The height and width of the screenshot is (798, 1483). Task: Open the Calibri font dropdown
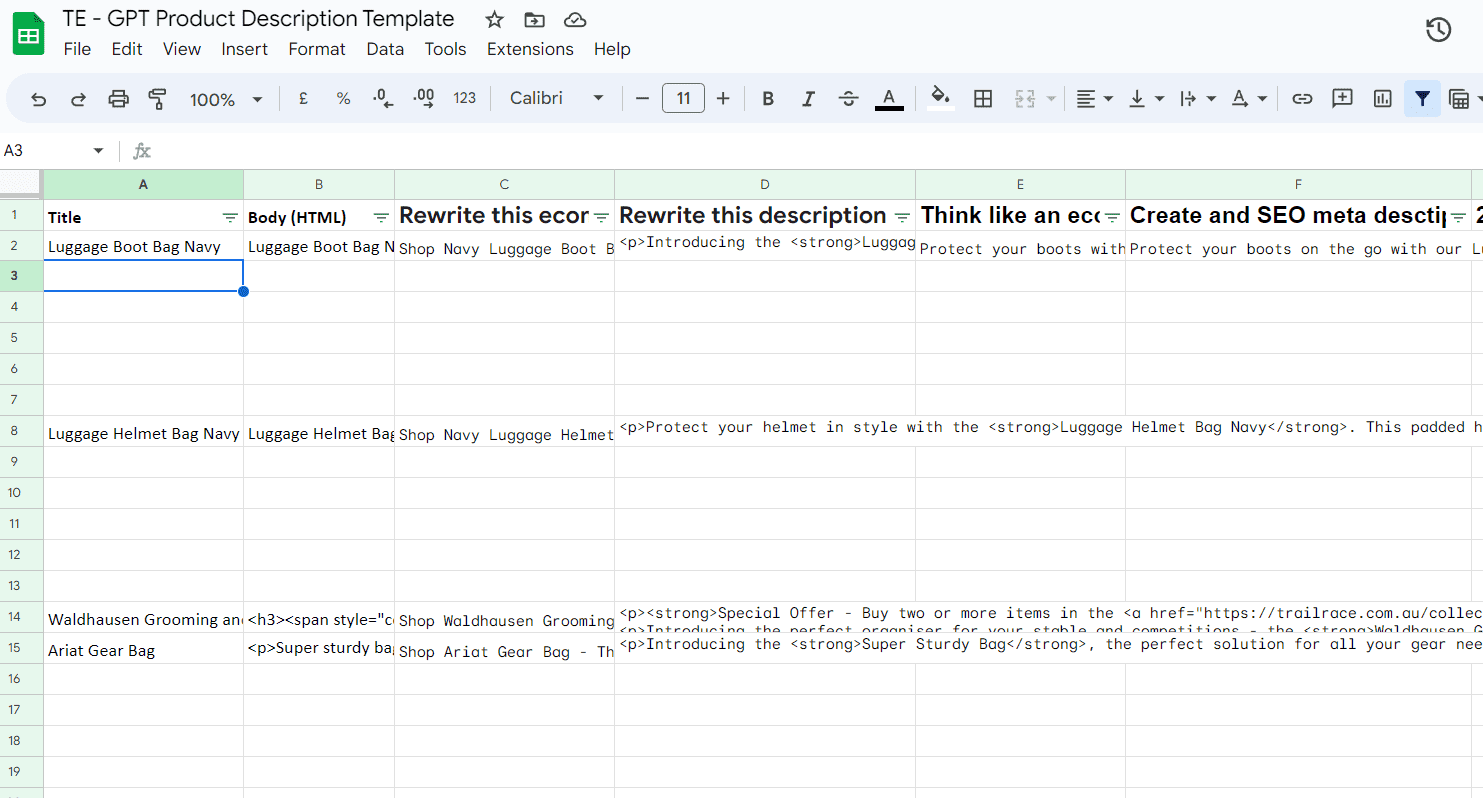click(x=557, y=98)
